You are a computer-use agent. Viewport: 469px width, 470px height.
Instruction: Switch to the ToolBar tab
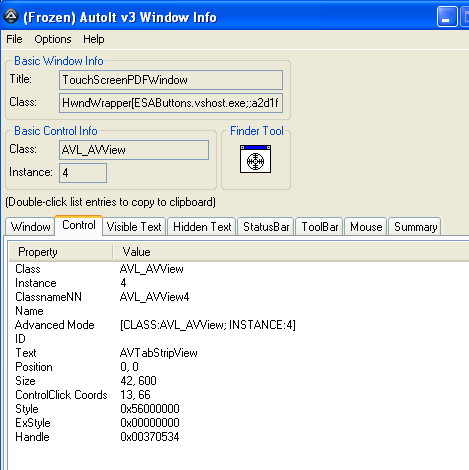pyautogui.click(x=319, y=227)
